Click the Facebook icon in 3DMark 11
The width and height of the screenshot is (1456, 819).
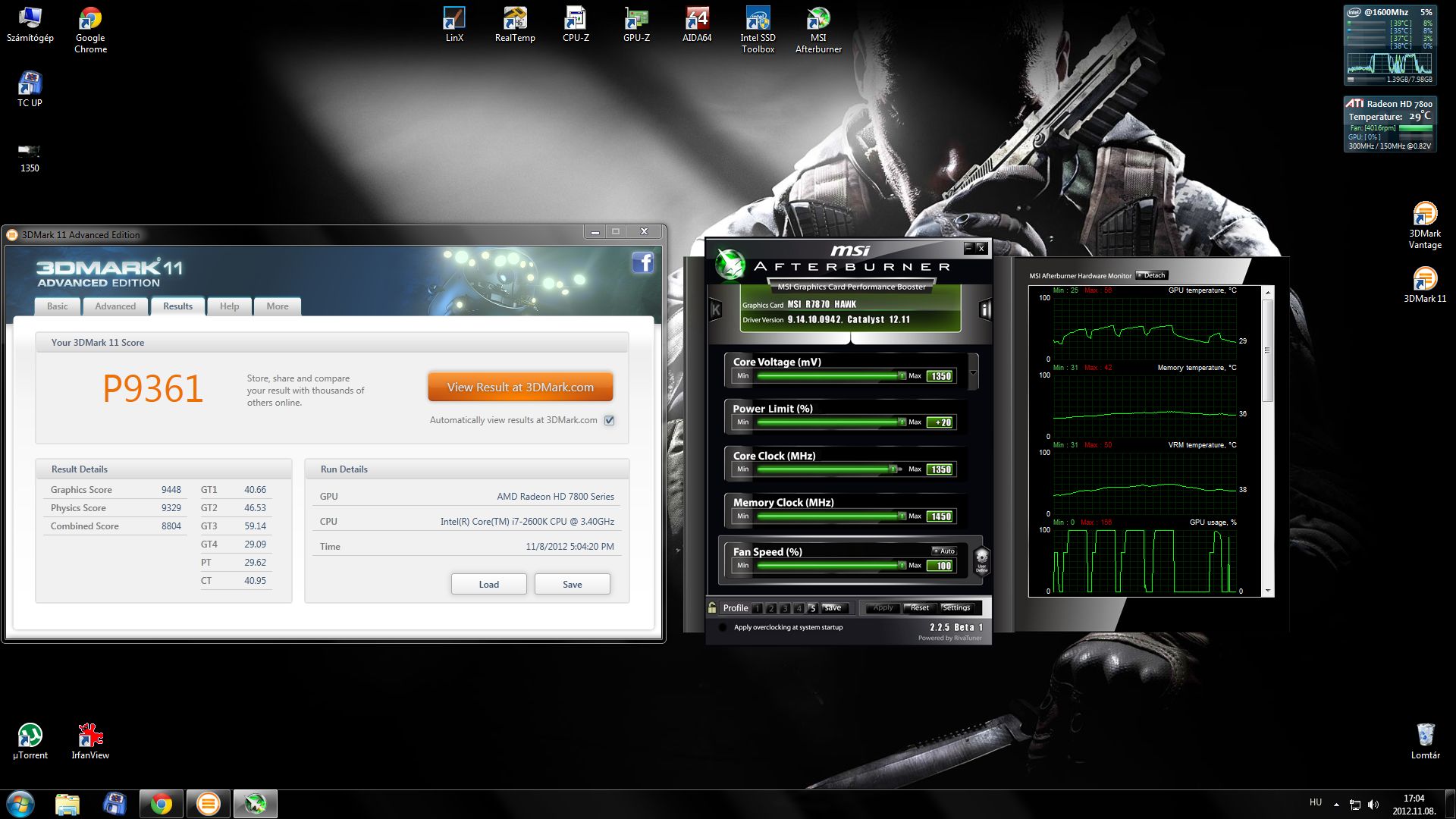642,262
